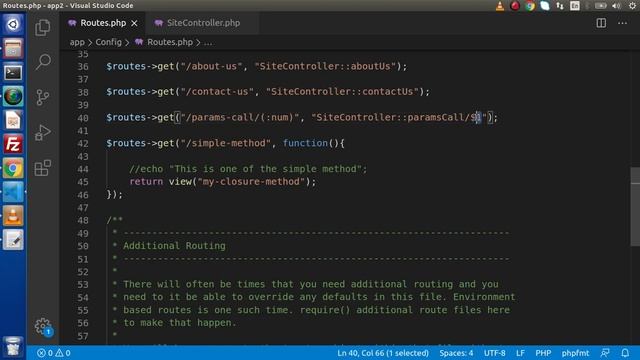This screenshot has height=360, width=640.
Task: Open notifications bell in status bar
Action: coord(625,353)
